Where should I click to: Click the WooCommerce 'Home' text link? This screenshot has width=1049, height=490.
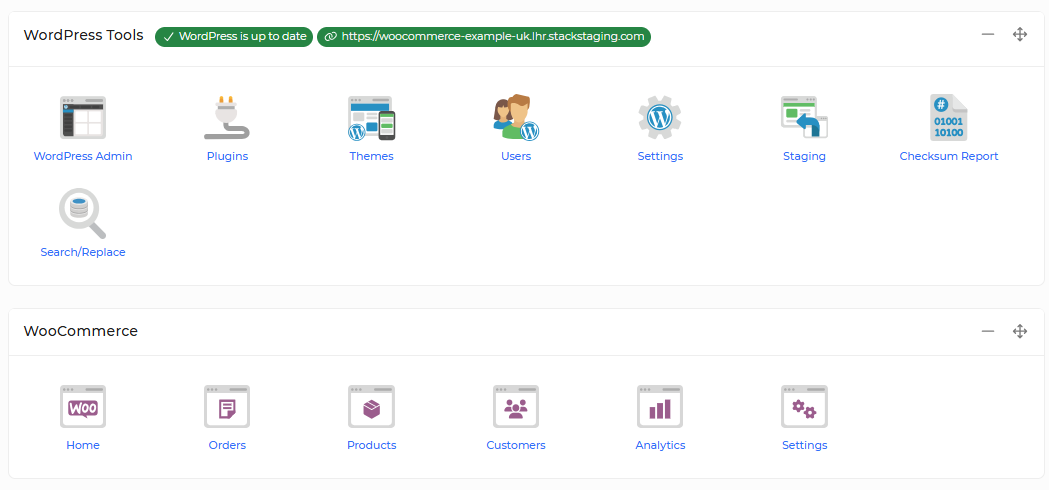tap(83, 445)
